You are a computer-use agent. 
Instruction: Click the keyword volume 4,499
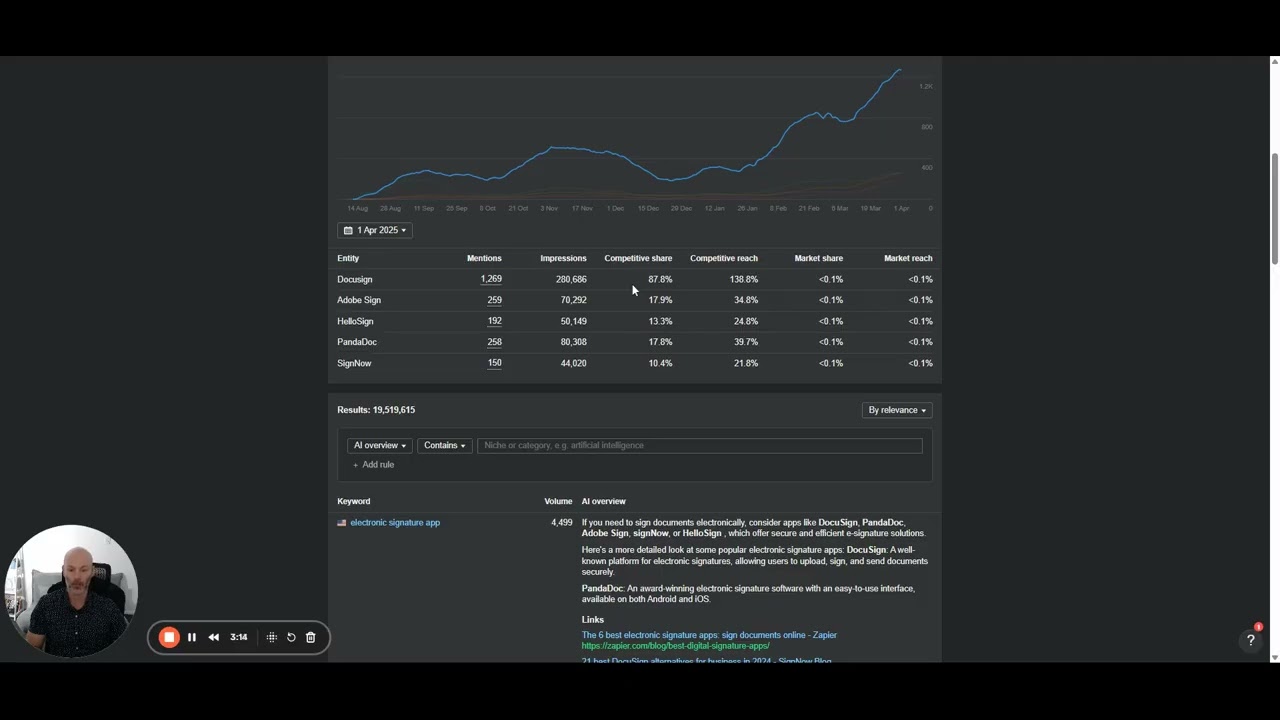point(562,522)
